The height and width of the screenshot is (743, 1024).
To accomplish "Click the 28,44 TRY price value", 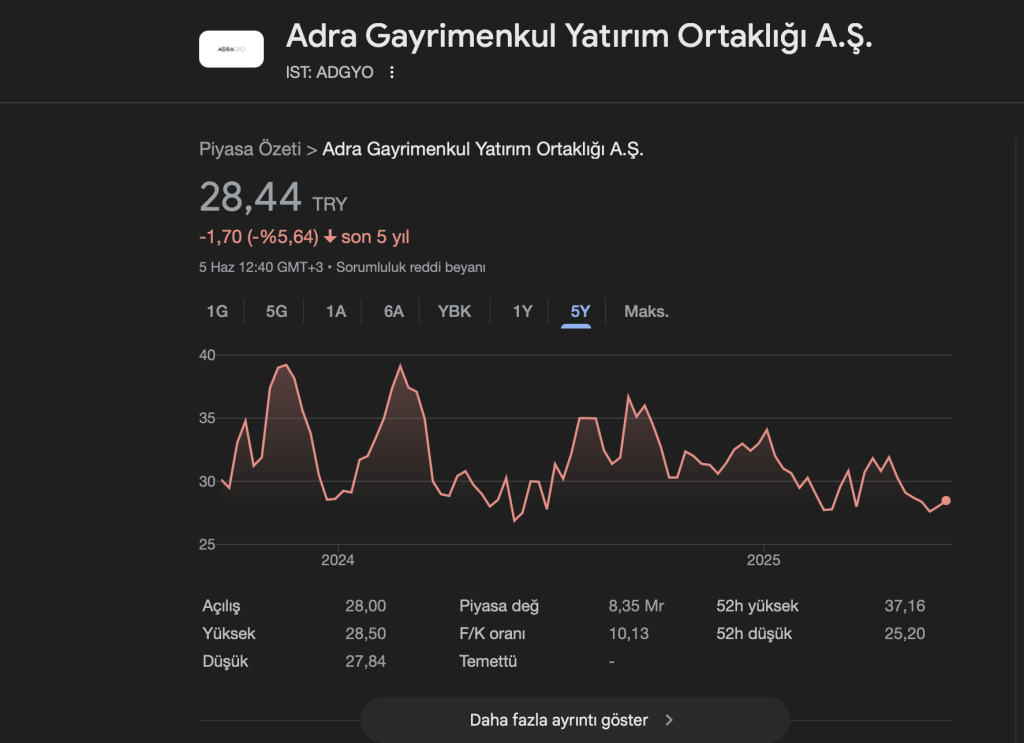I will click(251, 197).
